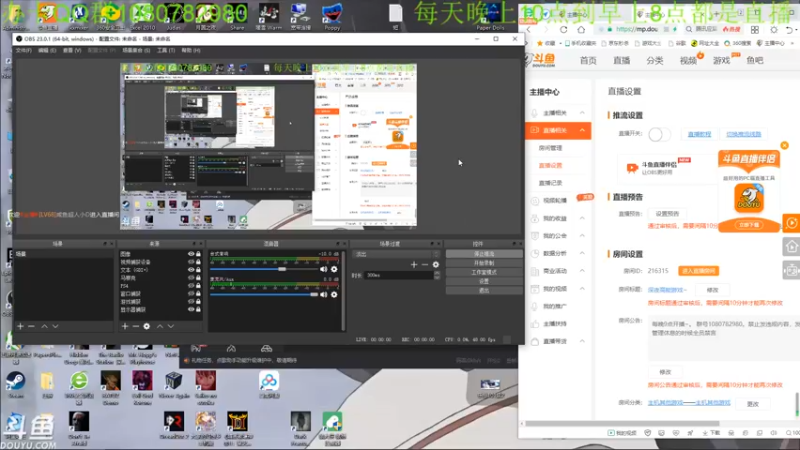Click browser refresh icon in Douyu window
This screenshot has width=800, height=450.
click(563, 30)
